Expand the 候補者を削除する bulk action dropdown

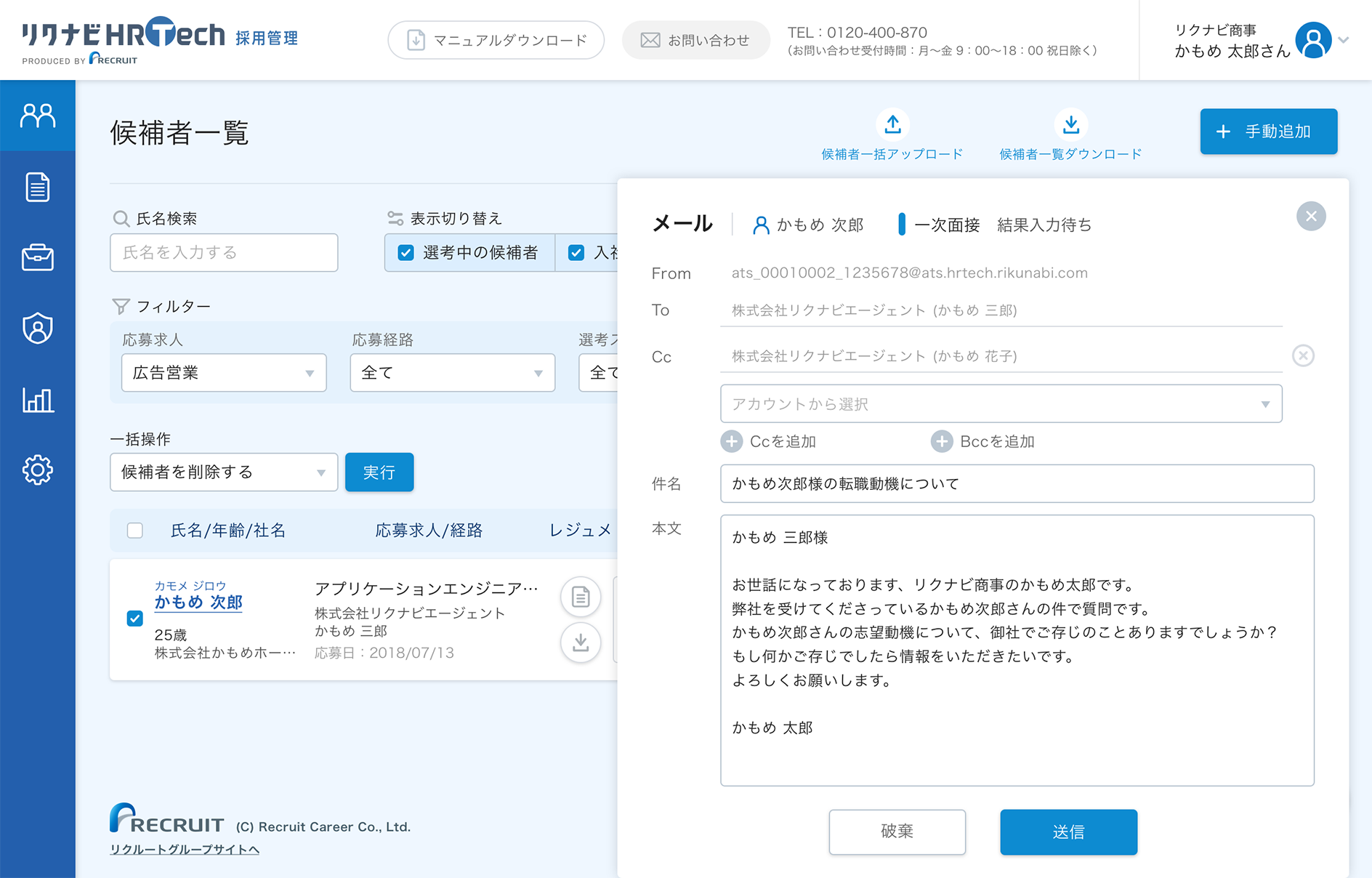click(224, 472)
